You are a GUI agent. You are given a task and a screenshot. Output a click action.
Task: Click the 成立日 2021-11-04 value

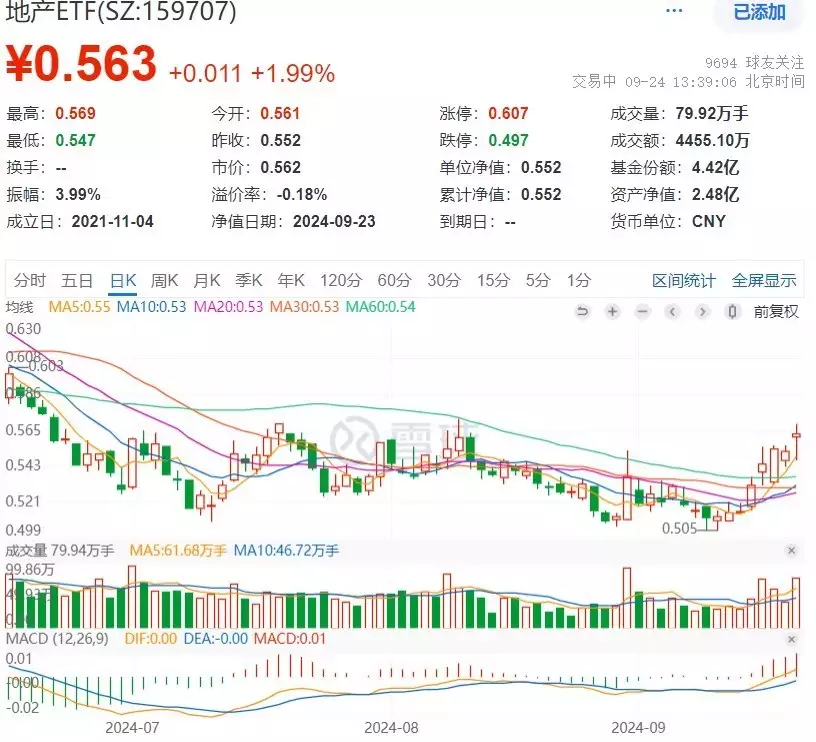coord(112,222)
